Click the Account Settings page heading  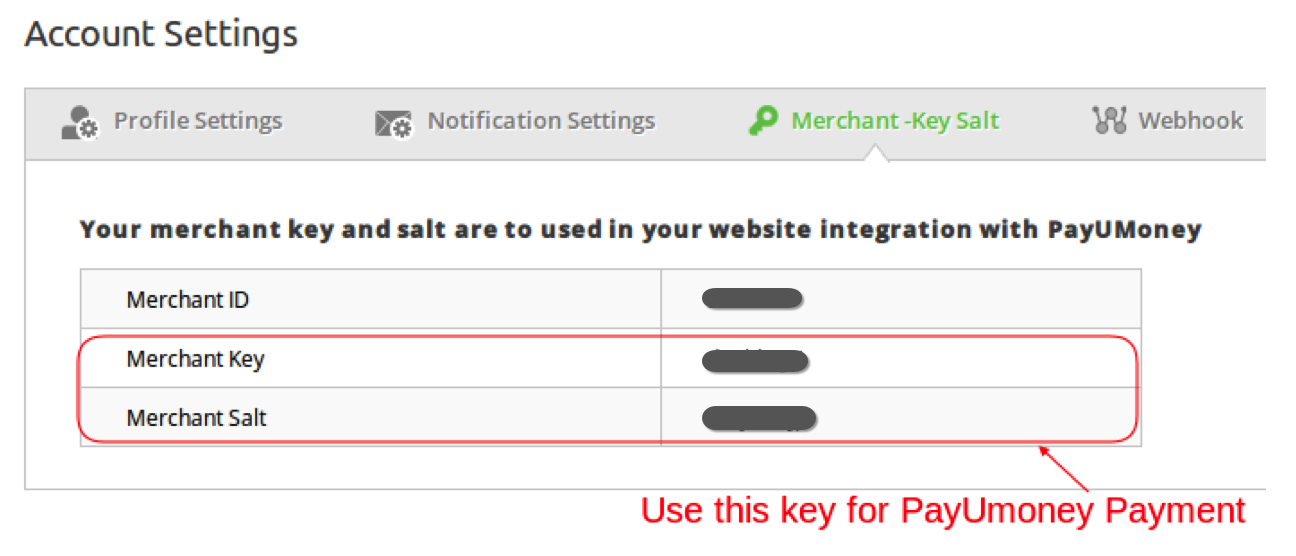[x=161, y=34]
